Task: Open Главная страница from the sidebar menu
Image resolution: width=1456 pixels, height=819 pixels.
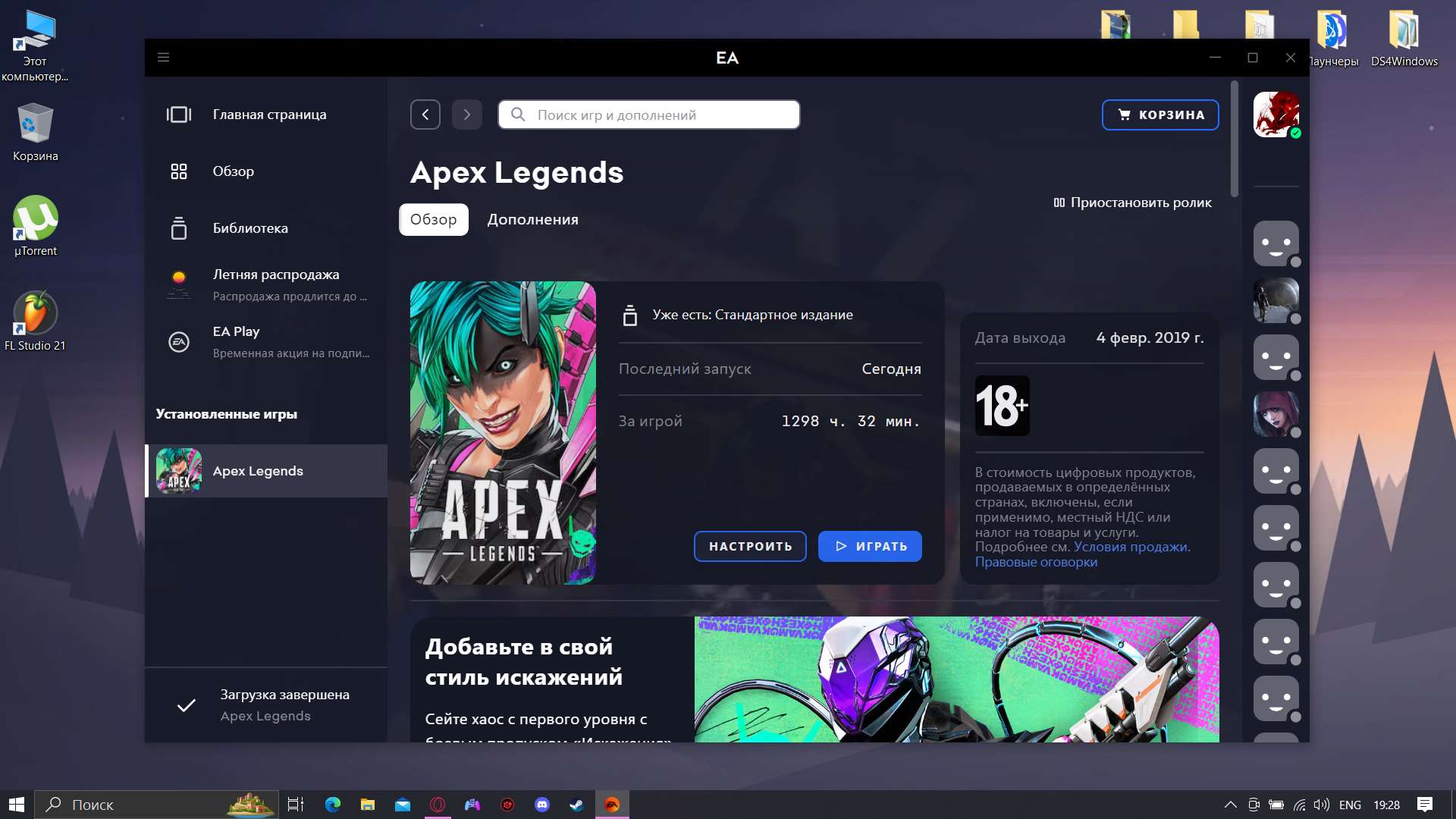Action: [x=268, y=115]
